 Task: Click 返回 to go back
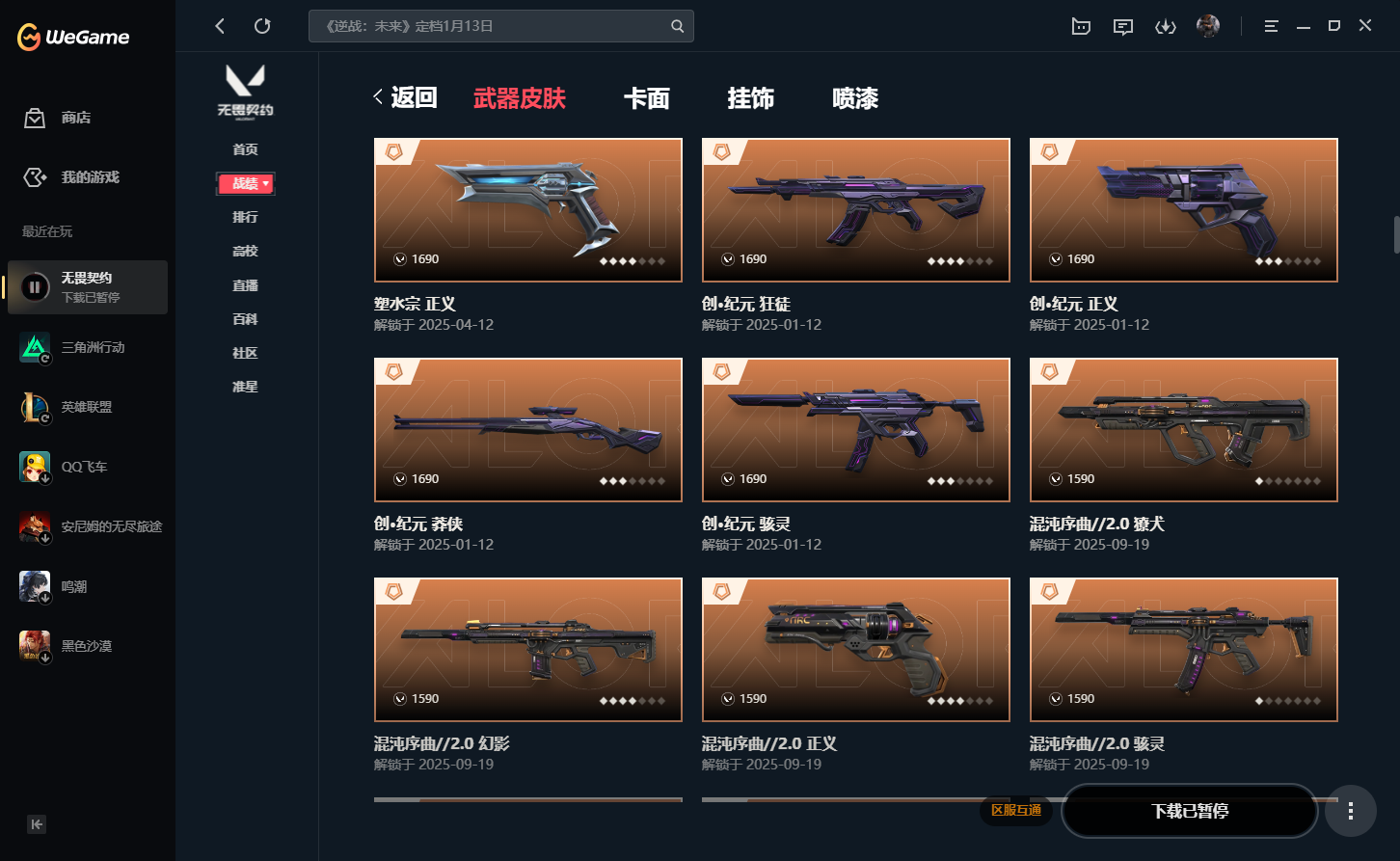406,97
